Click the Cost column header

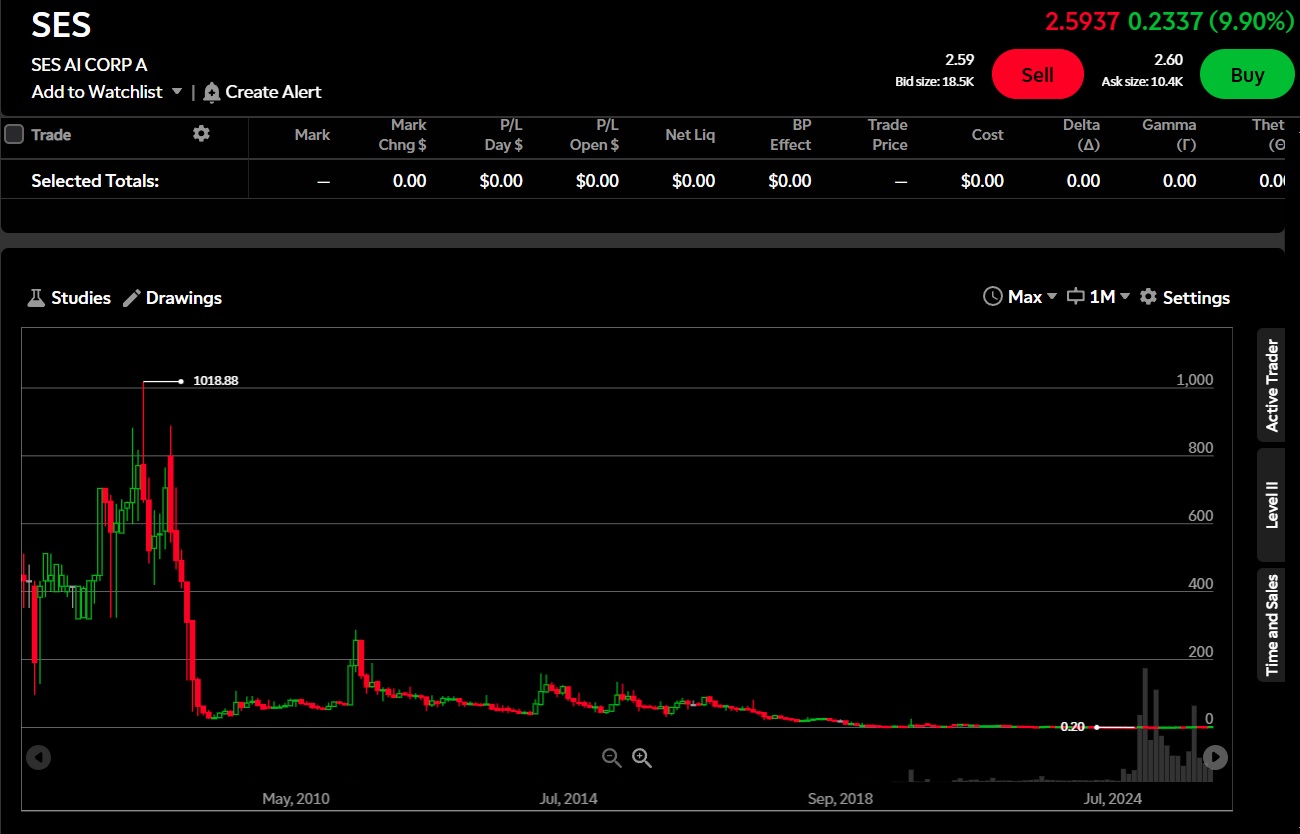987,135
